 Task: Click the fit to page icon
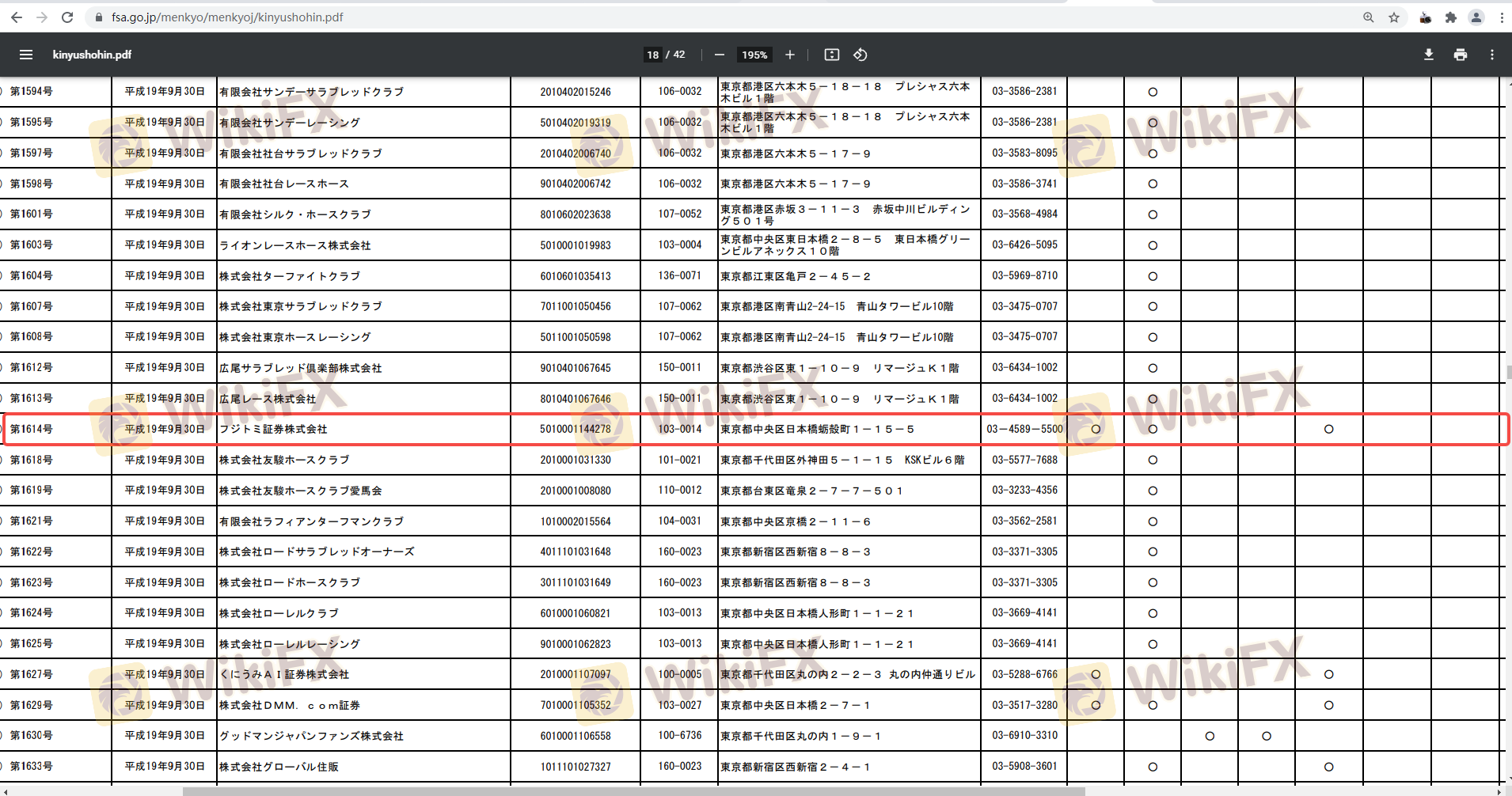point(831,55)
